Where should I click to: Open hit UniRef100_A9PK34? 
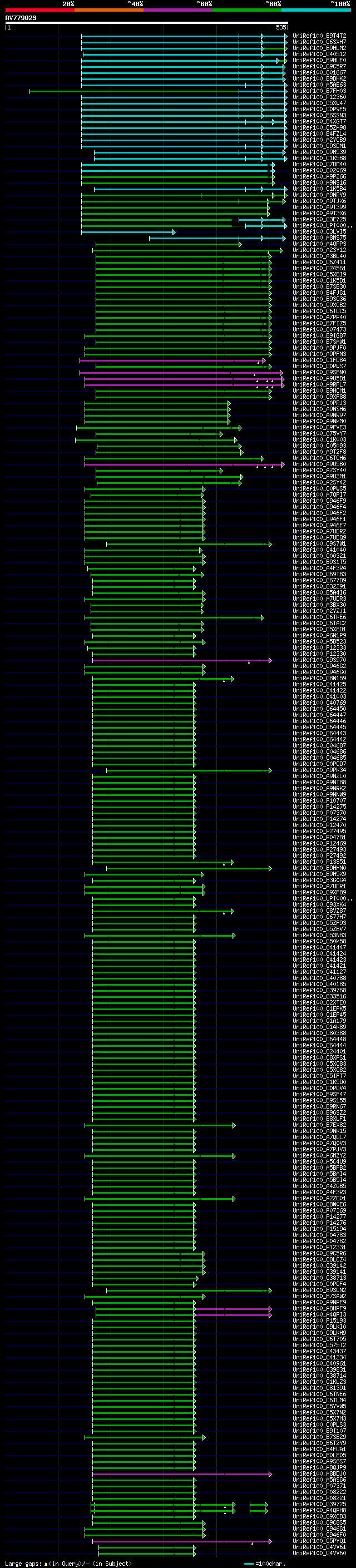(x=319, y=770)
